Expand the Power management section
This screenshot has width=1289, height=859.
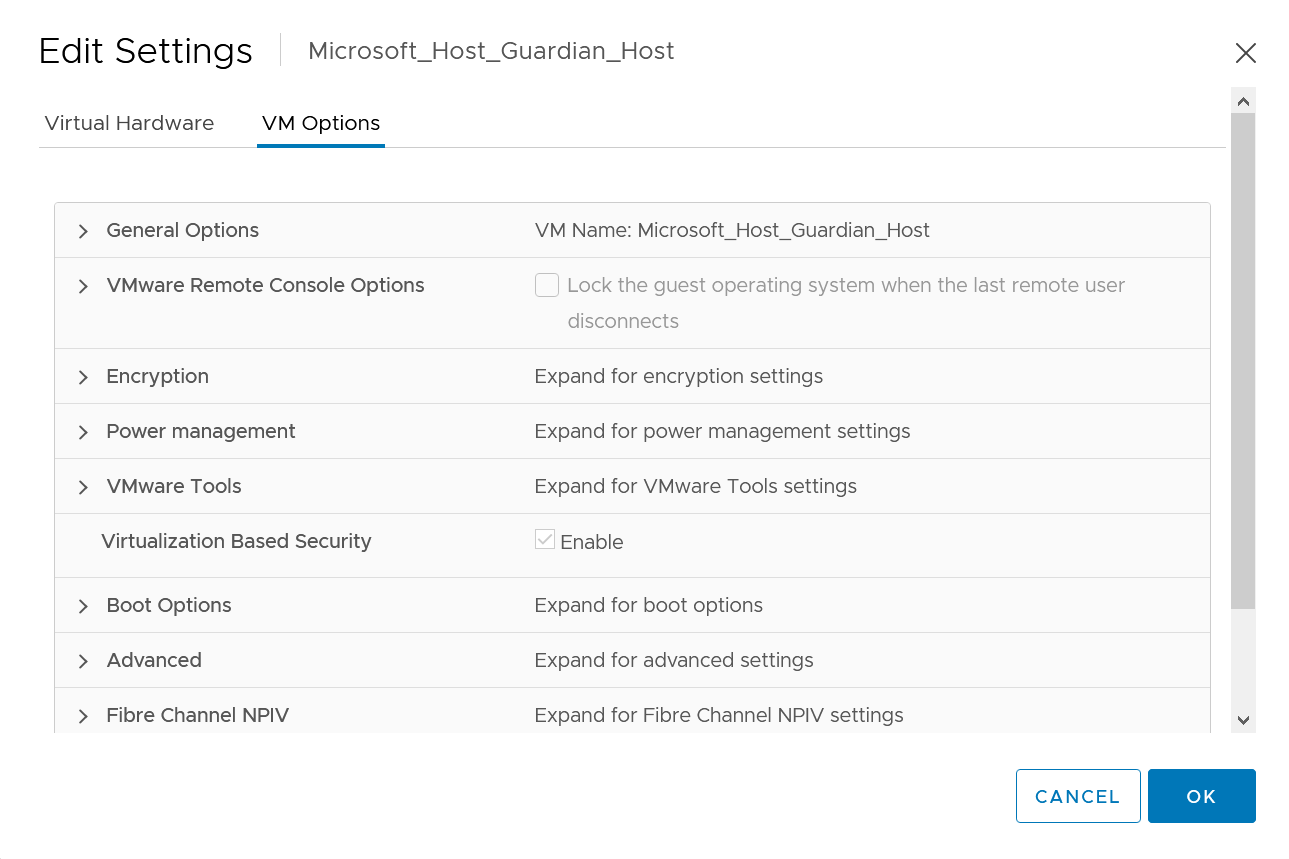[83, 432]
